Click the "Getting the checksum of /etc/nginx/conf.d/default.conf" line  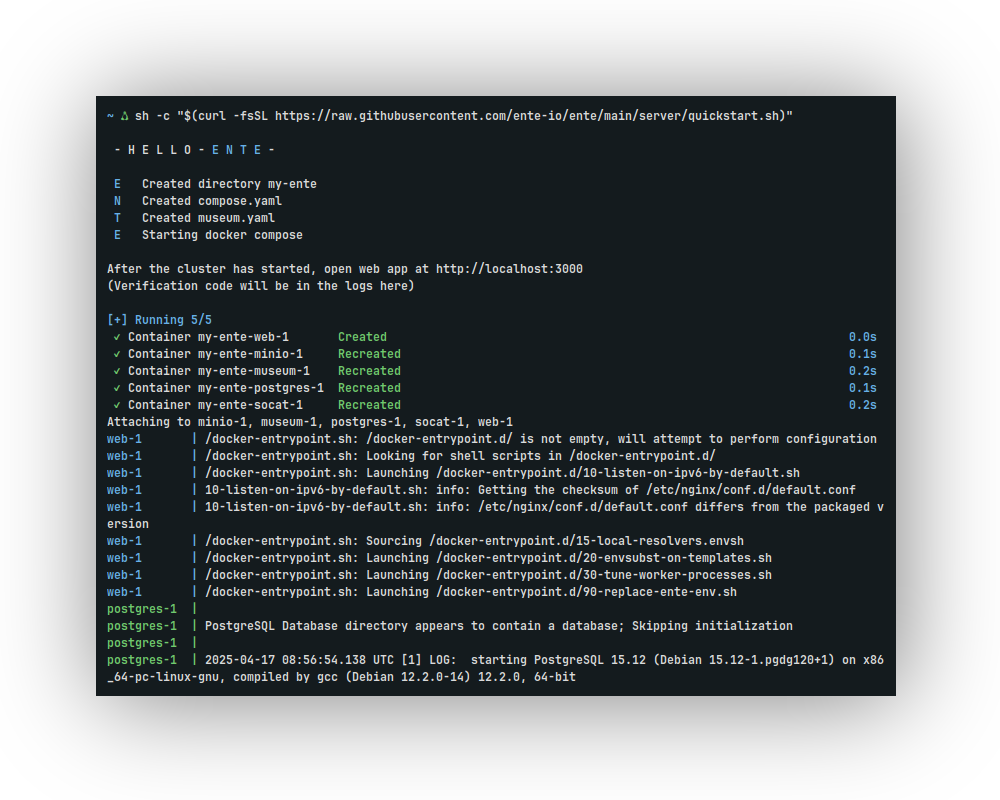482,490
